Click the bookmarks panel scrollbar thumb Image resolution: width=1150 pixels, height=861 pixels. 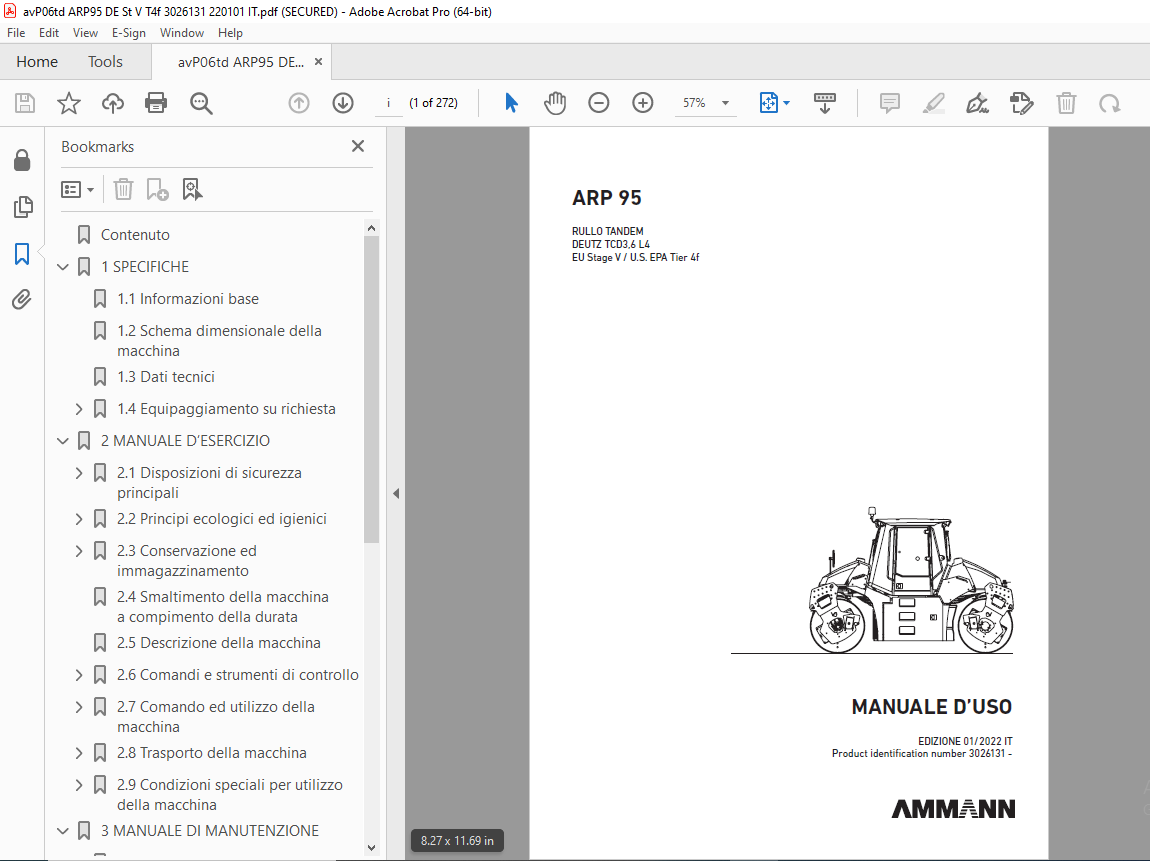(371, 389)
